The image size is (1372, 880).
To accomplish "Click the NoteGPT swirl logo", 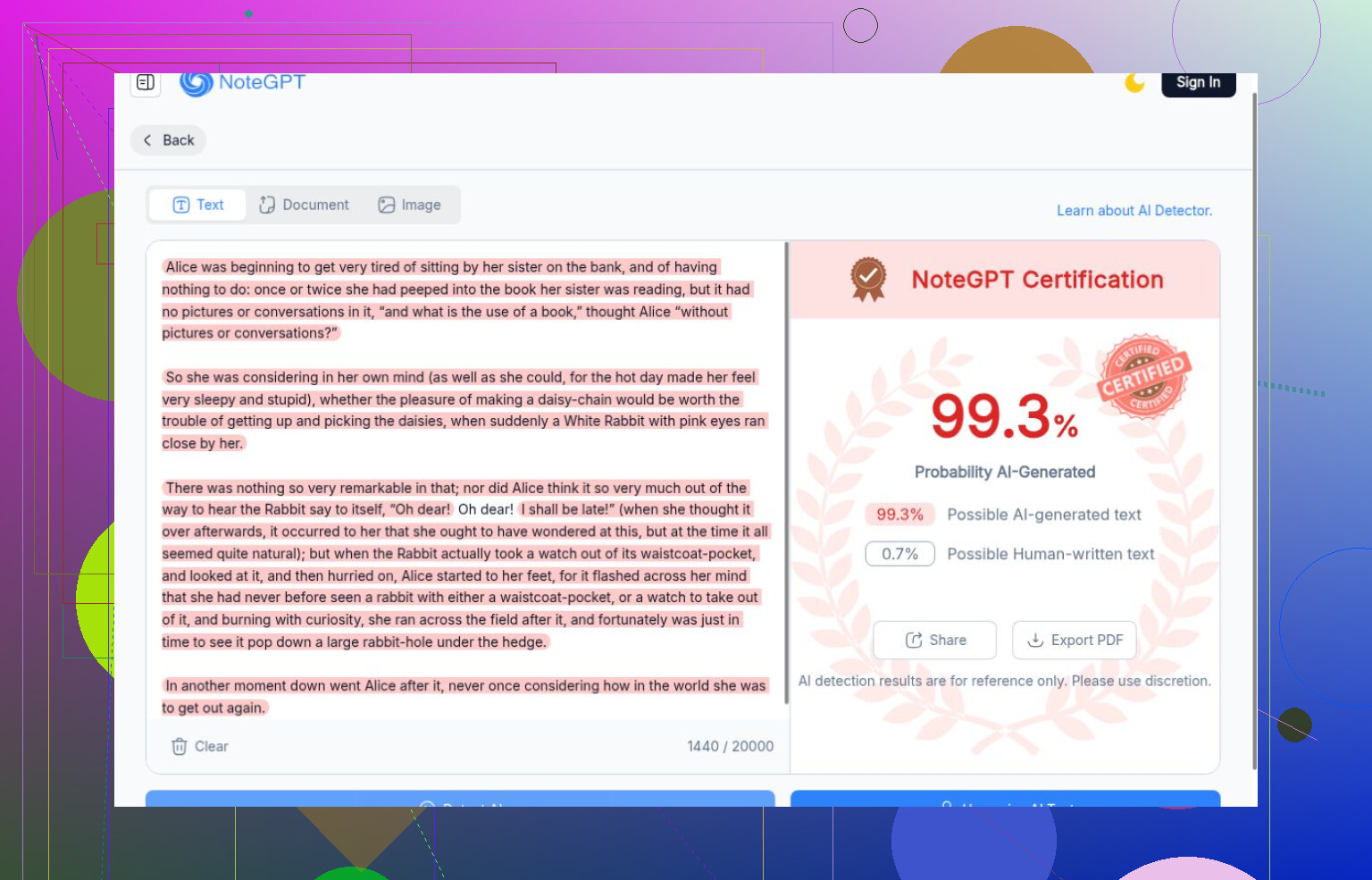I will pyautogui.click(x=196, y=83).
